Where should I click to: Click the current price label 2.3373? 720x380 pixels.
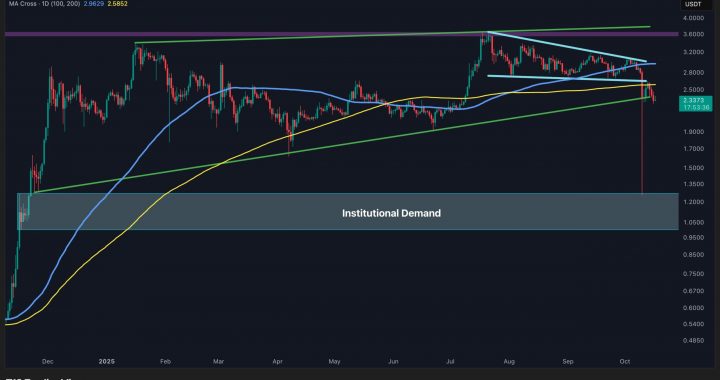[693, 99]
